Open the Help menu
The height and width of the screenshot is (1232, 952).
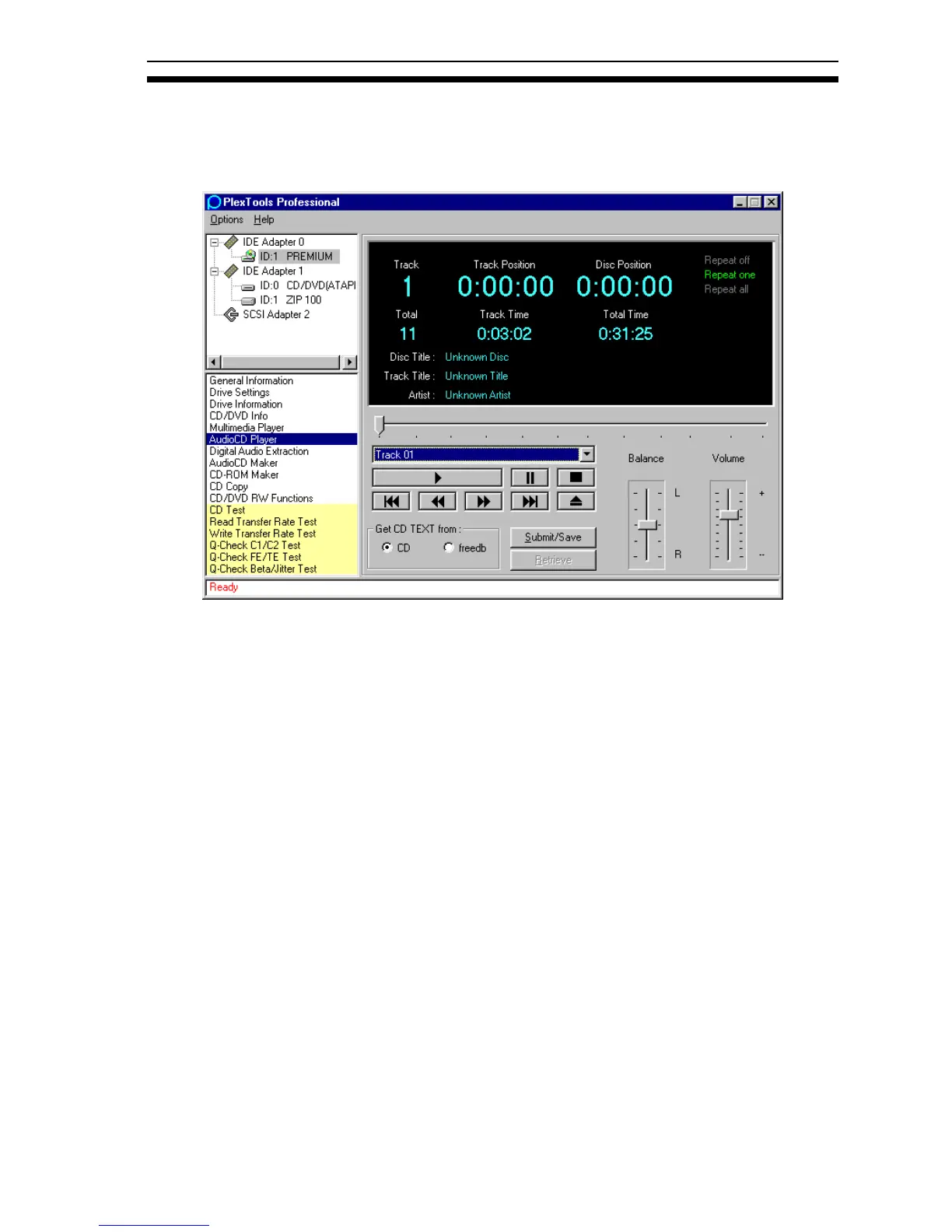[264, 220]
